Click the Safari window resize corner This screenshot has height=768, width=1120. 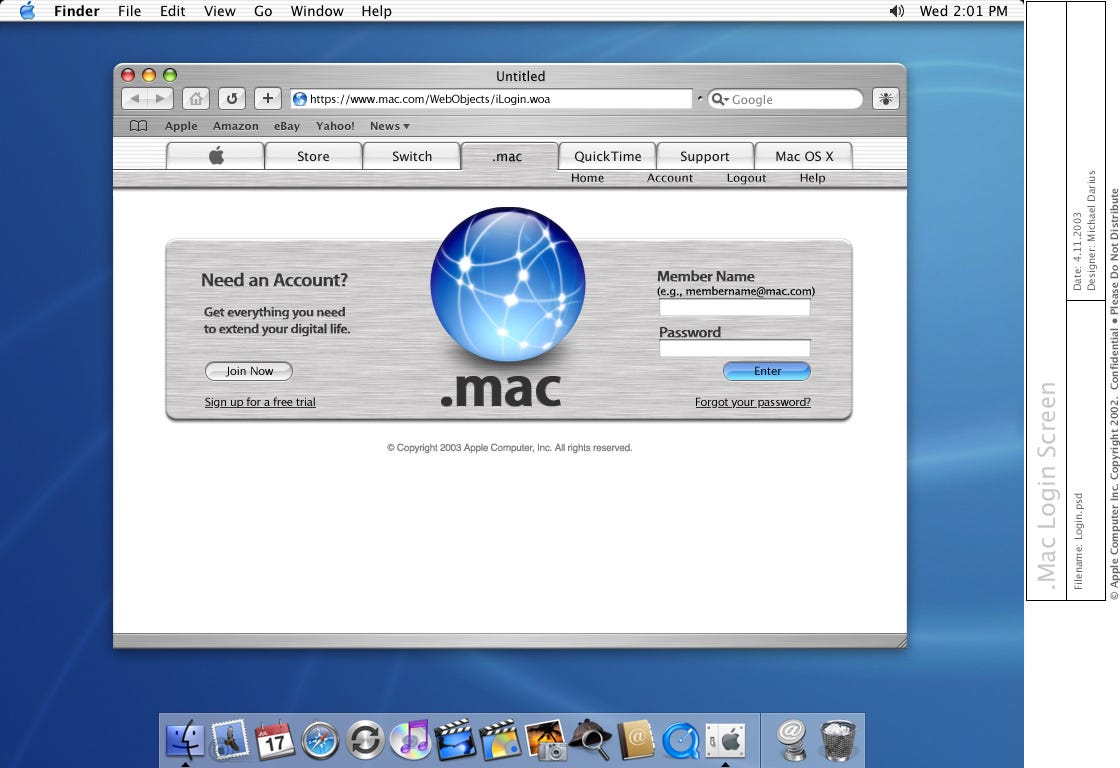(x=901, y=642)
